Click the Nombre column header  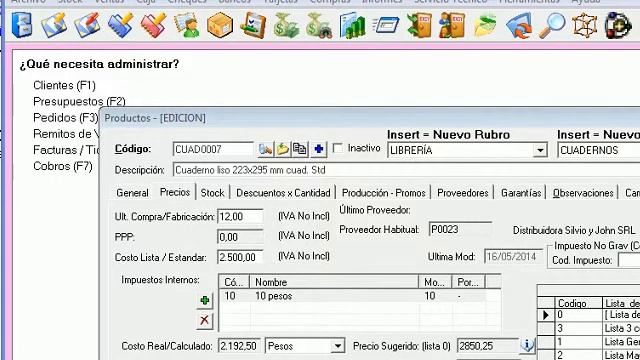(x=334, y=282)
